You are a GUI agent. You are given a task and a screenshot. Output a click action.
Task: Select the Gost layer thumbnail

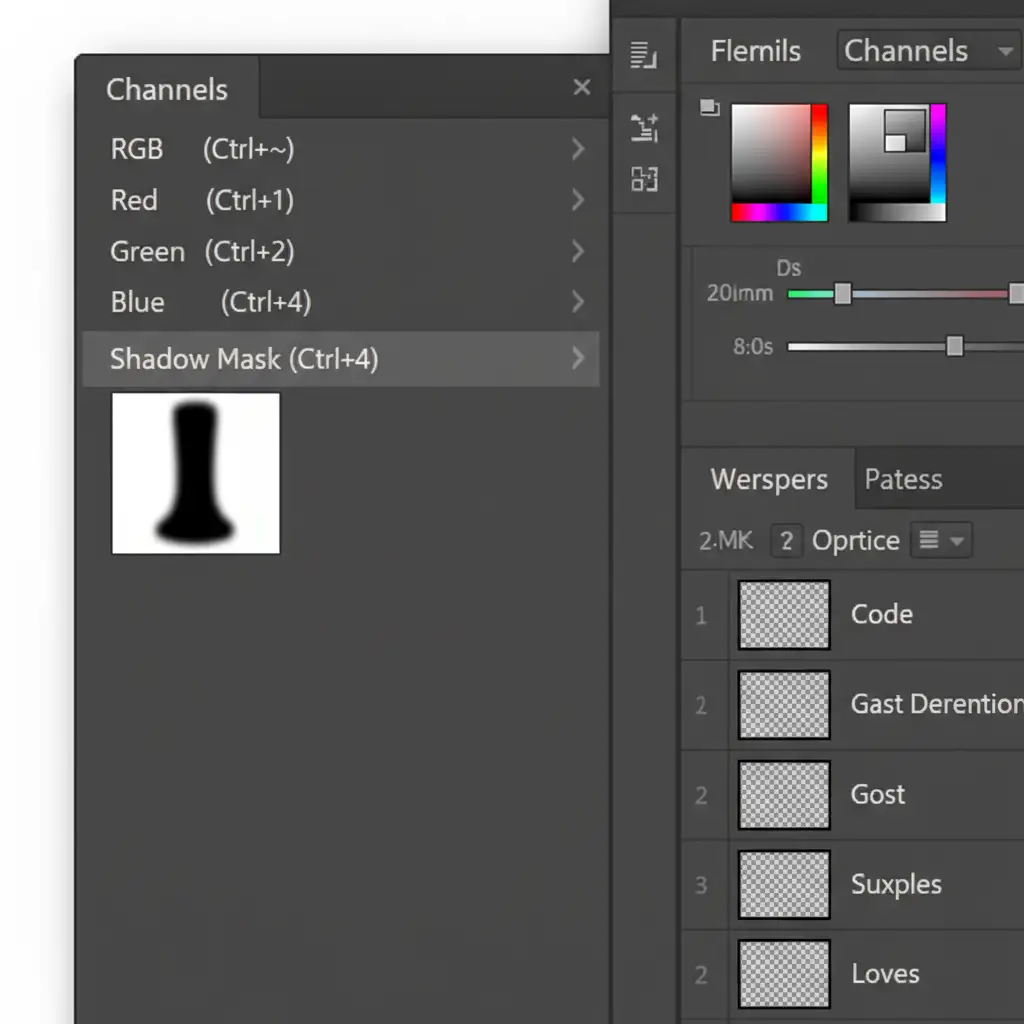(784, 795)
